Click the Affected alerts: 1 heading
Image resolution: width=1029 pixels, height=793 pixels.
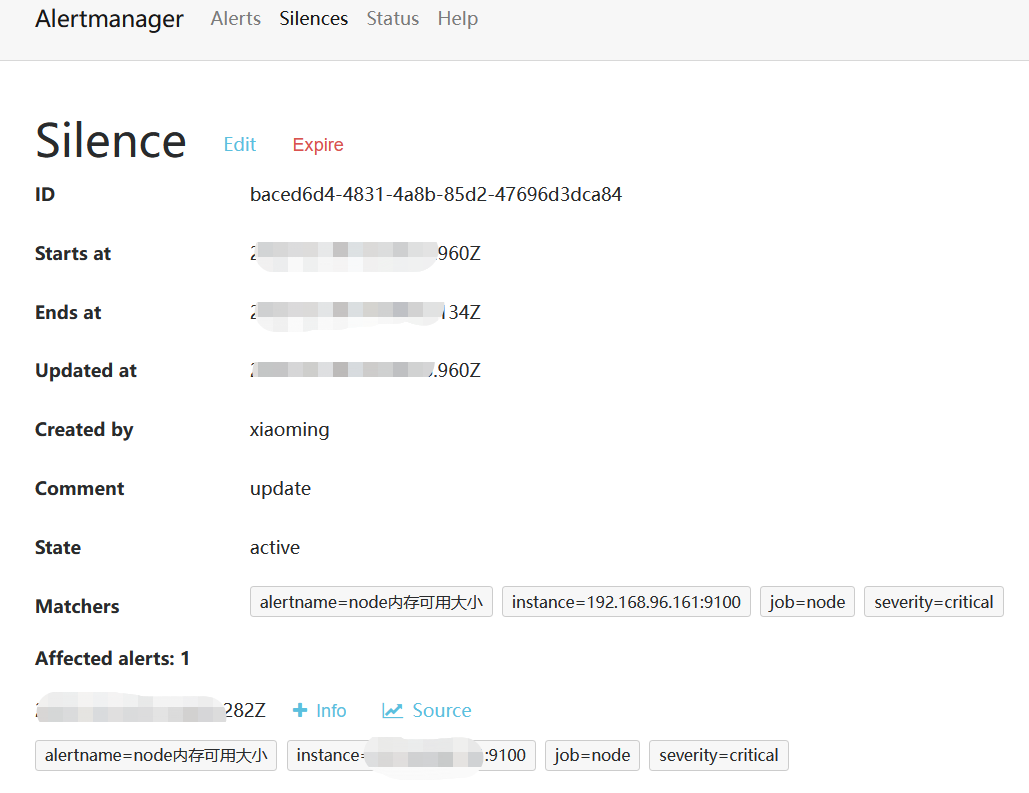(x=112, y=658)
